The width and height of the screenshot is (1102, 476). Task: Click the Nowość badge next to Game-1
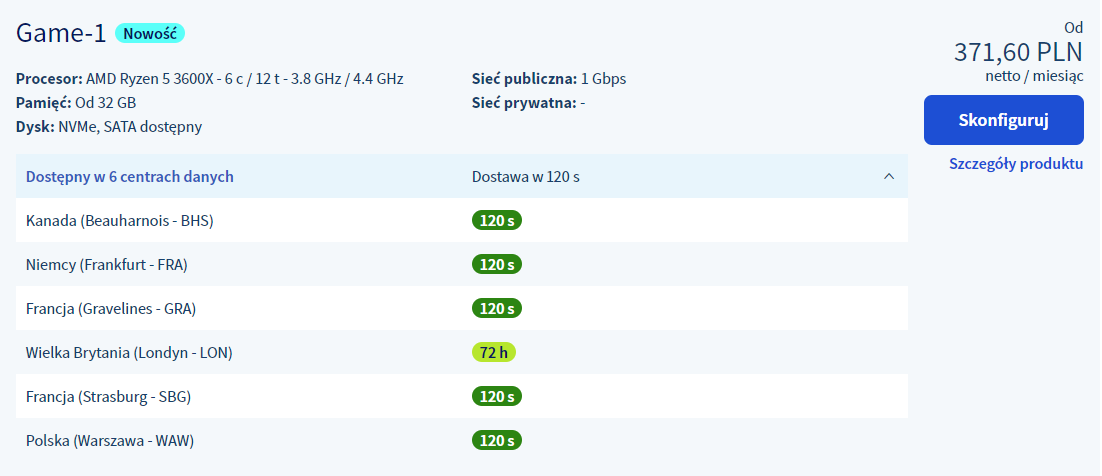(150, 33)
